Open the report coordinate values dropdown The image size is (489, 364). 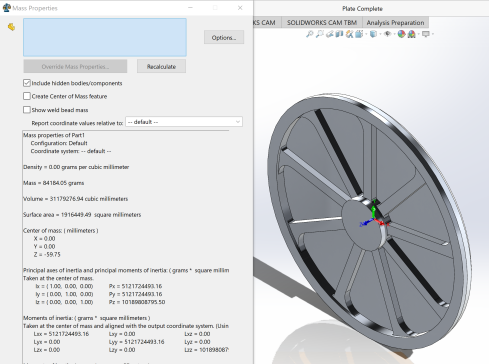184,122
